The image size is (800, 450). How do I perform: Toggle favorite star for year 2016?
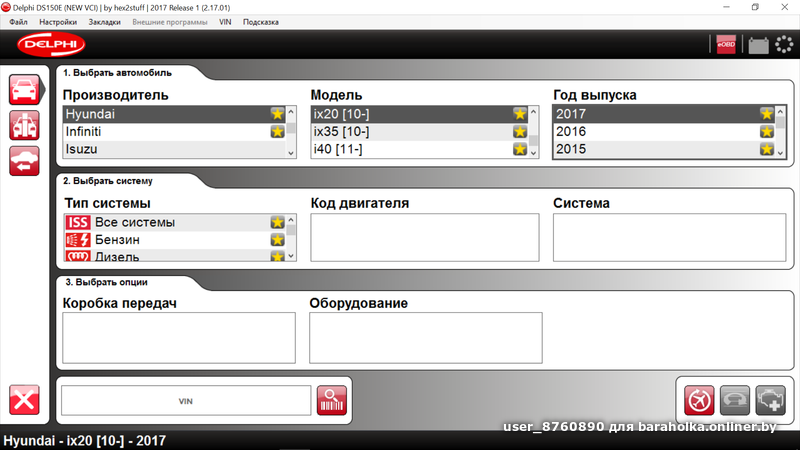point(766,132)
